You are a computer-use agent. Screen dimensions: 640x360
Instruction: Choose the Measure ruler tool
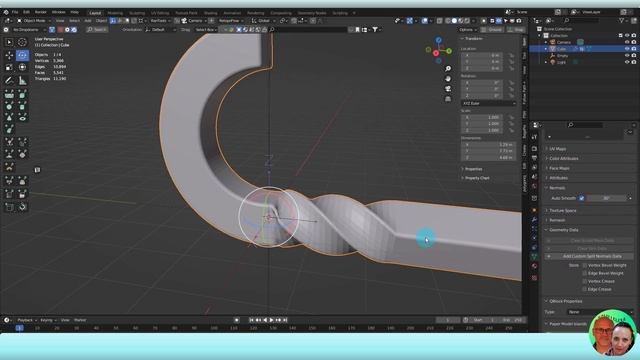coord(22,80)
